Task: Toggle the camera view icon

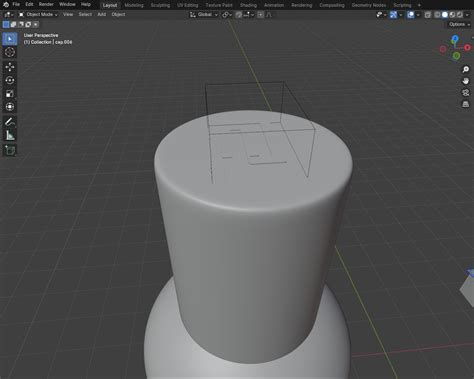Action: (x=465, y=93)
